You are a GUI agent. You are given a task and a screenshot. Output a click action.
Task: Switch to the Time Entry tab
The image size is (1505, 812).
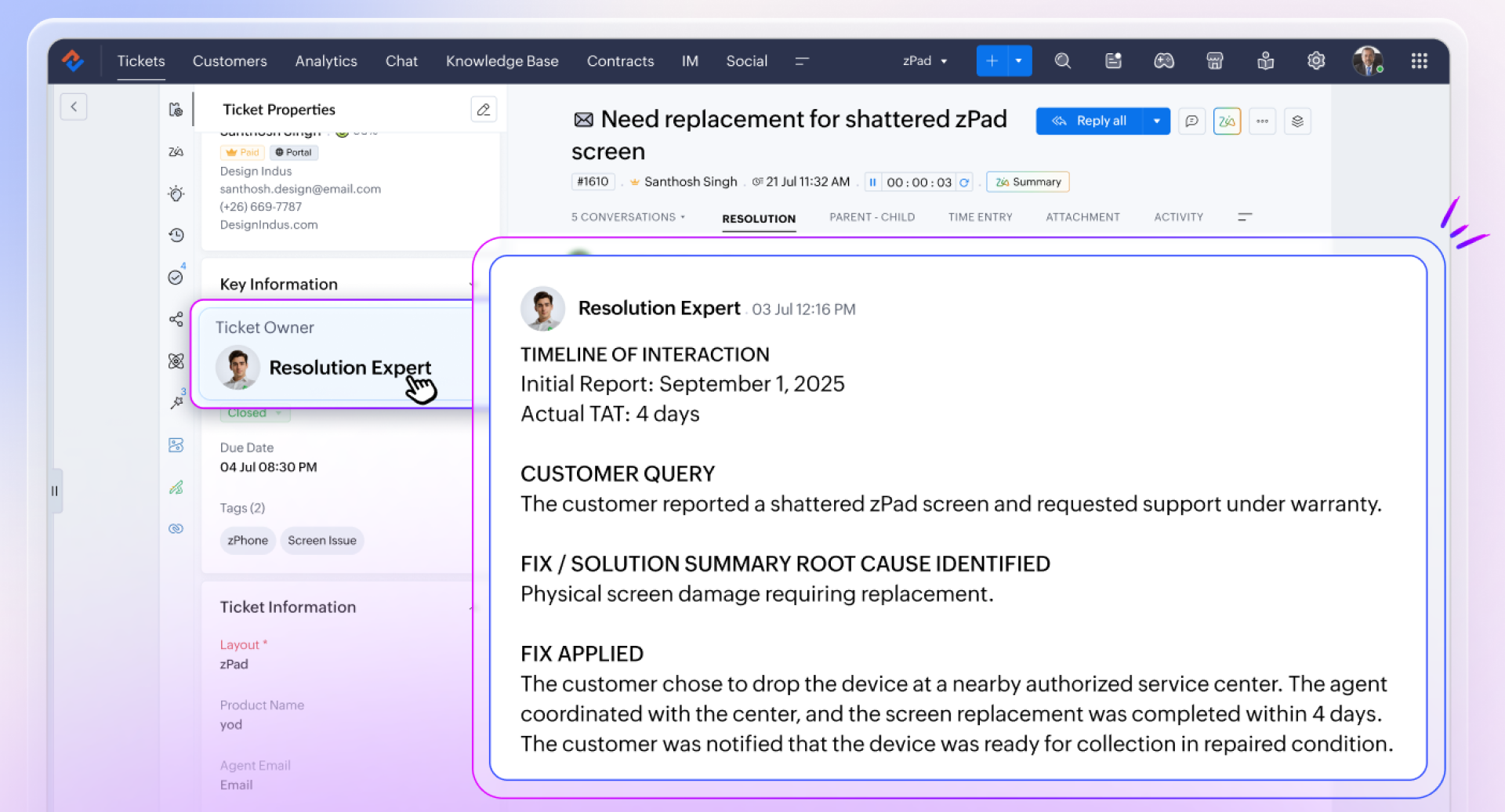click(980, 217)
